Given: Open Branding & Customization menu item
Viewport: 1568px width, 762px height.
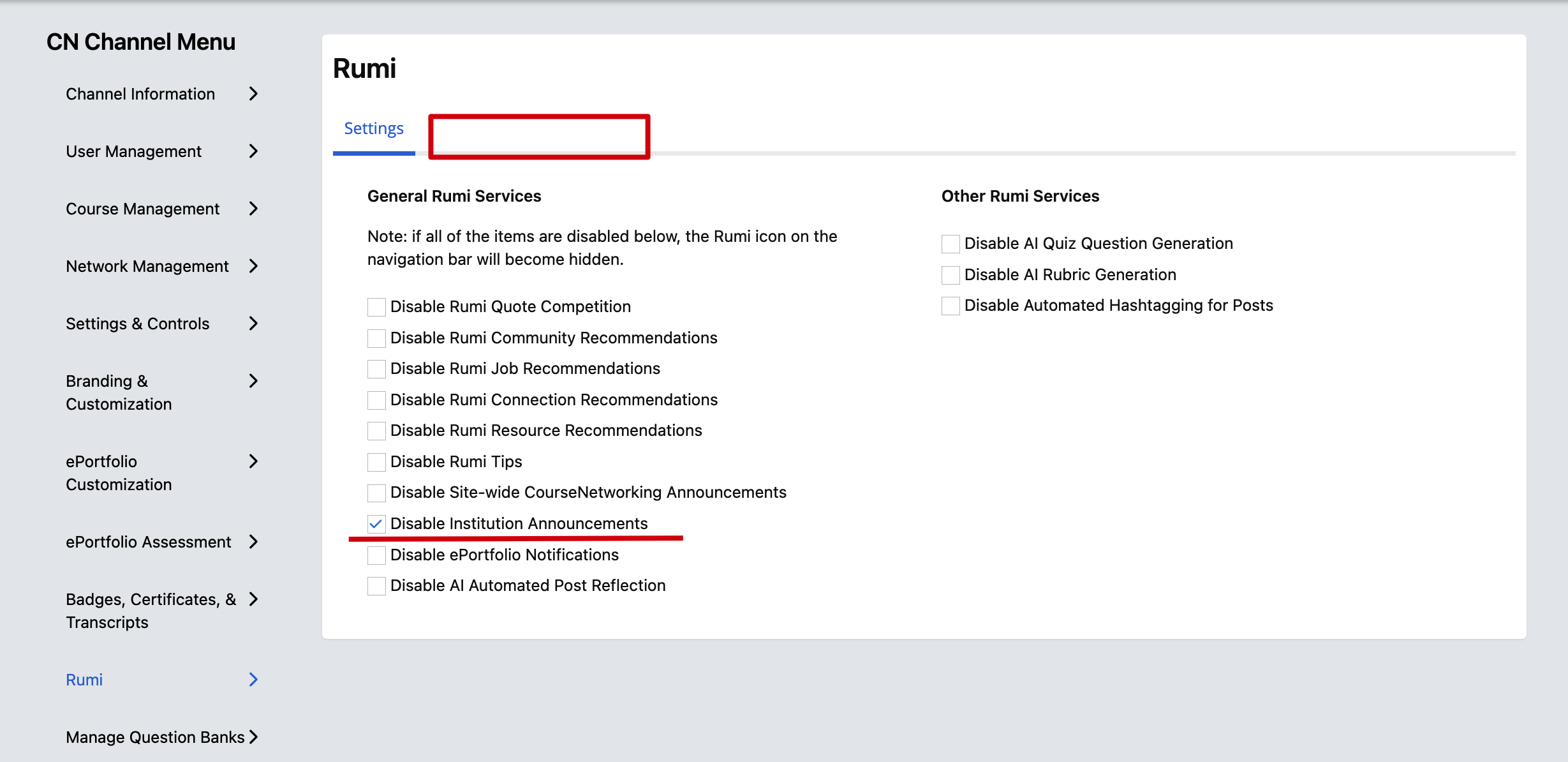Looking at the screenshot, I should pos(119,392).
